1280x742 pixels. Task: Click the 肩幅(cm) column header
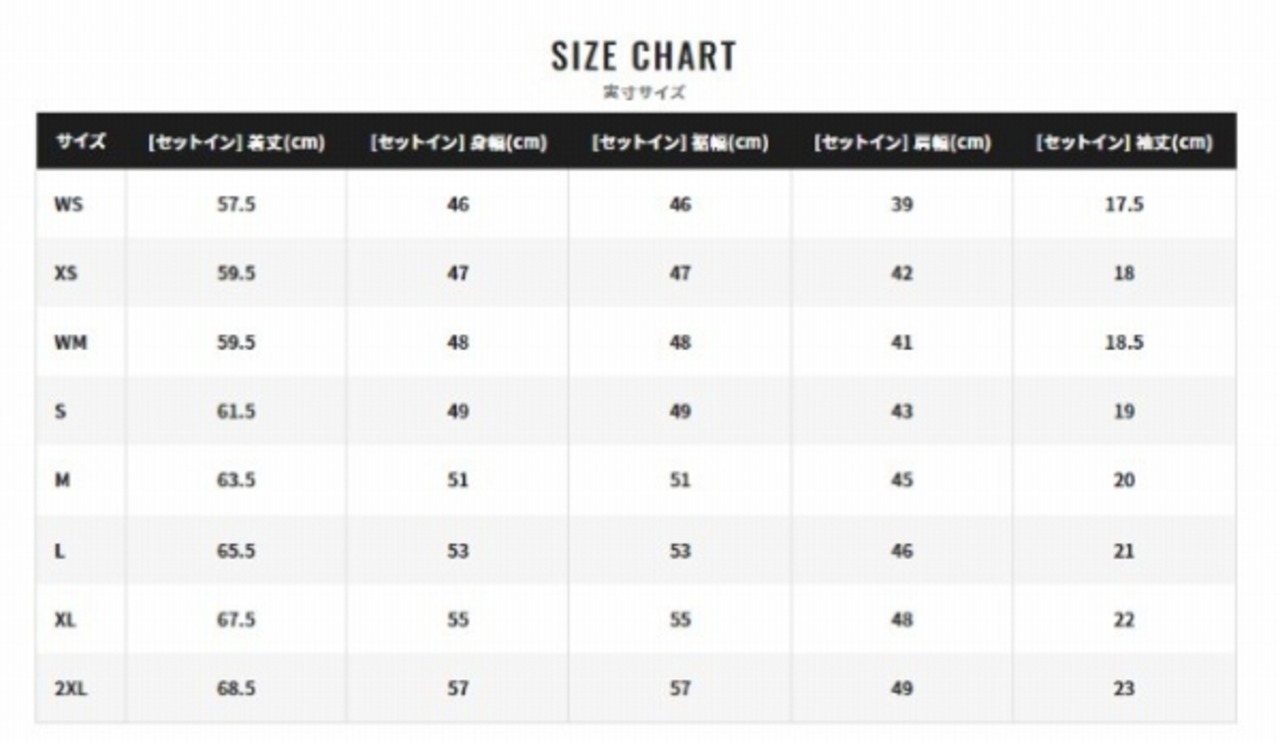[x=902, y=142]
